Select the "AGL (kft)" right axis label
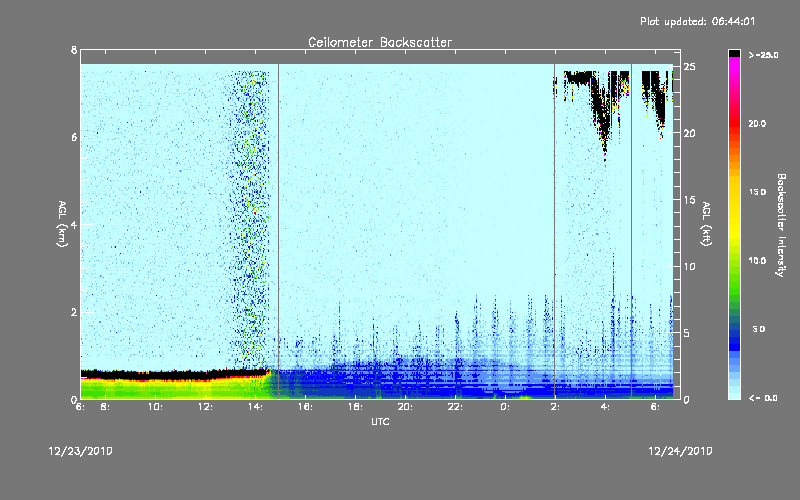Image resolution: width=800 pixels, height=500 pixels. point(706,224)
